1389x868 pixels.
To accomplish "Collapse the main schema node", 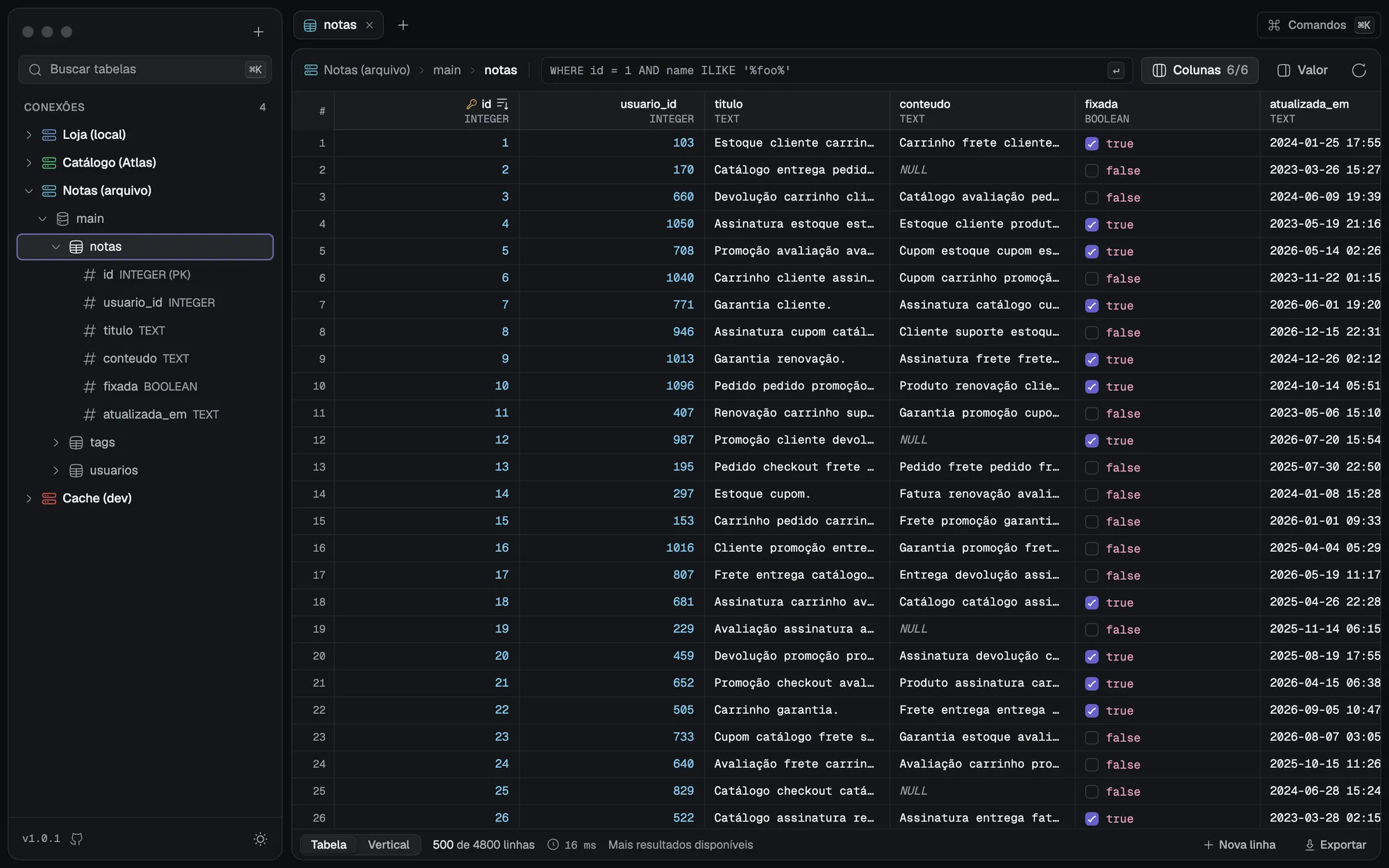I will coord(42,219).
